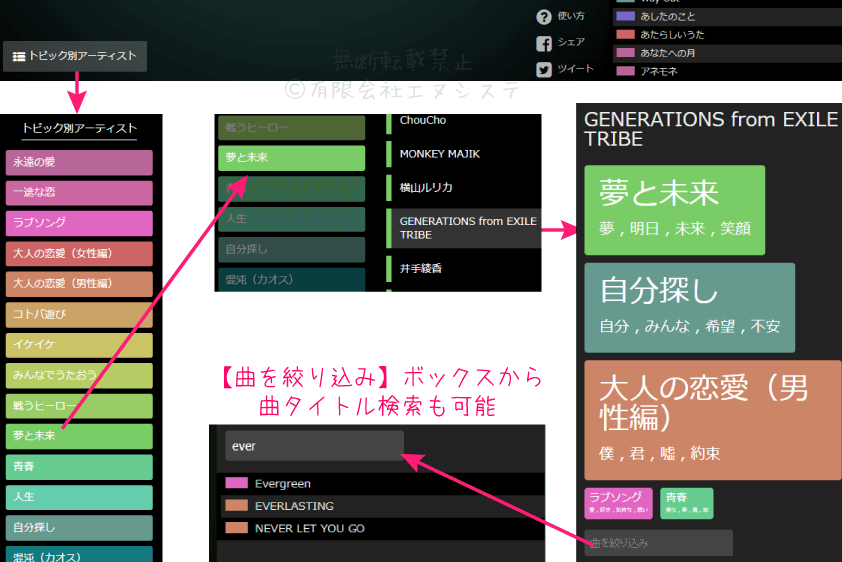Open the トピック別アーティスト button in the header
The image size is (842, 562).
coord(75,56)
